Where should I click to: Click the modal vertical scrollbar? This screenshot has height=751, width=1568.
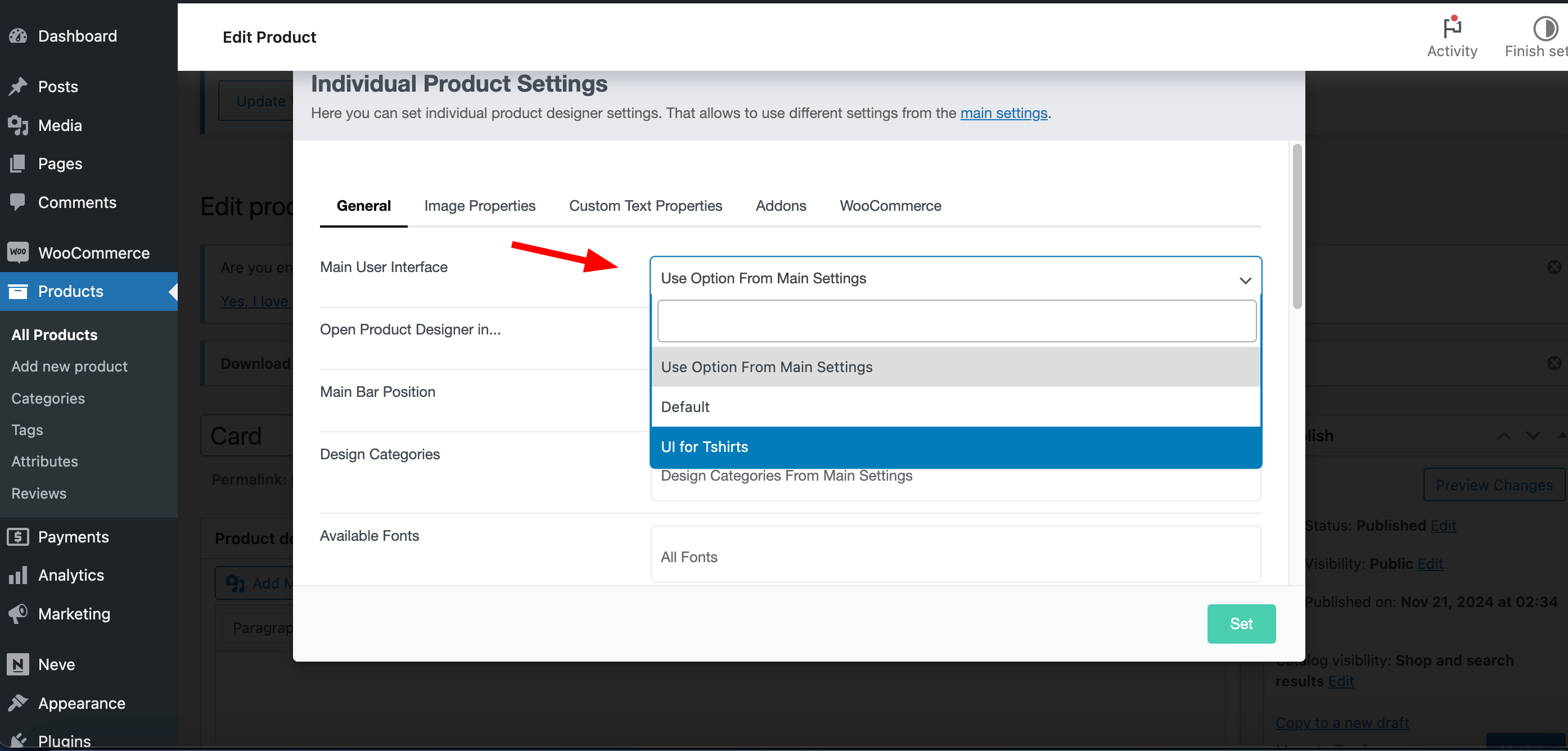click(x=1297, y=227)
